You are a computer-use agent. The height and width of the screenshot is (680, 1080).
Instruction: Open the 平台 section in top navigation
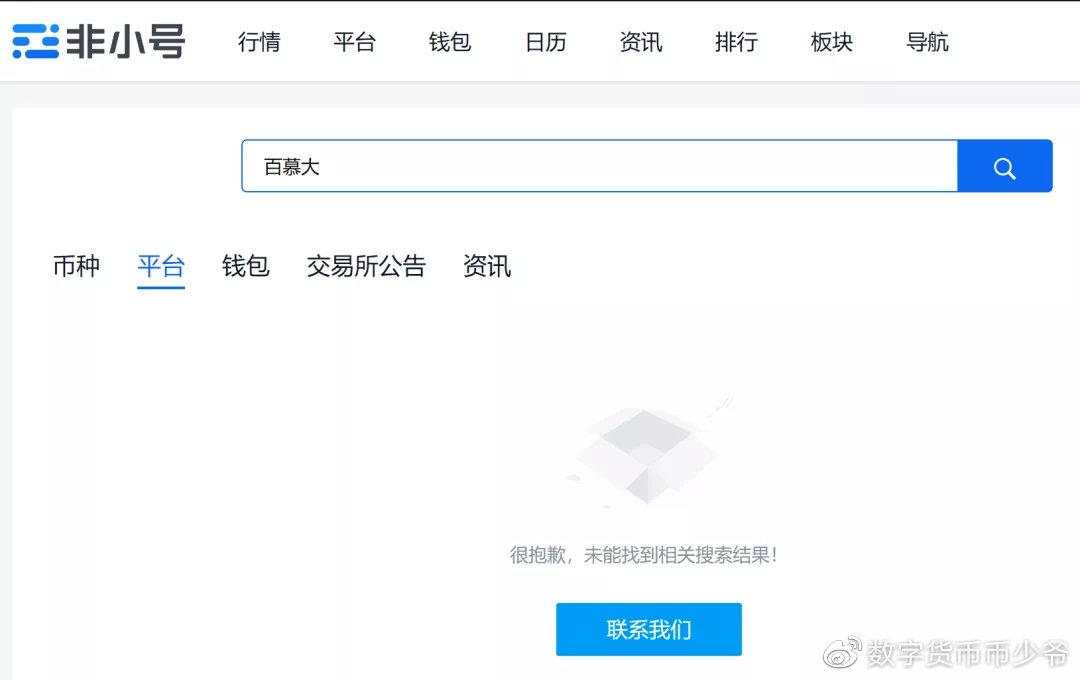[x=355, y=42]
